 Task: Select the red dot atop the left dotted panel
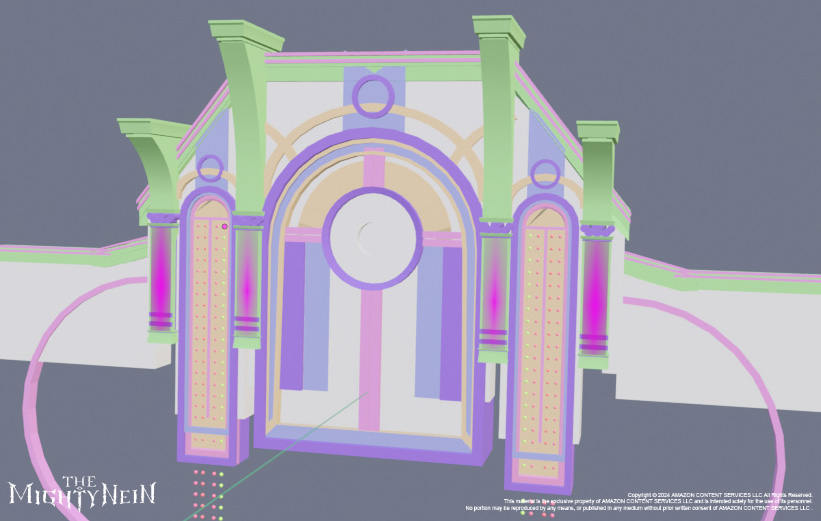[224, 227]
